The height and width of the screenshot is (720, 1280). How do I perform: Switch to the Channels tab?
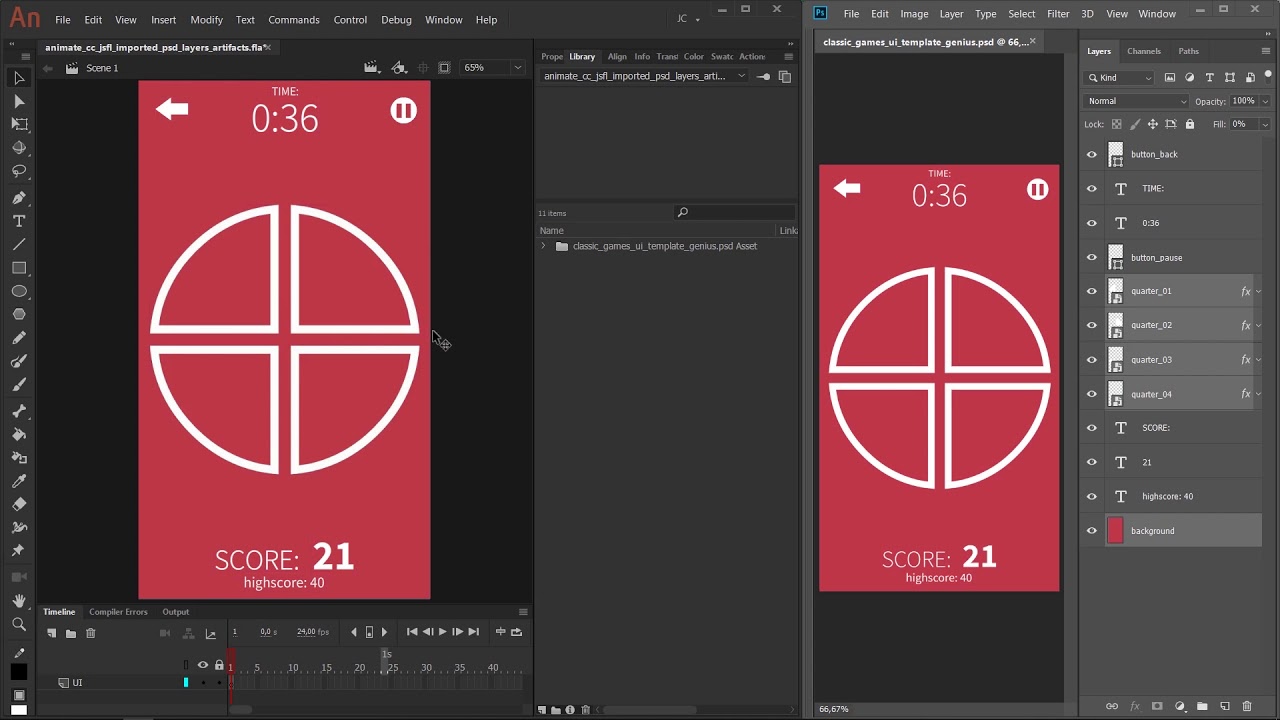tap(1144, 51)
